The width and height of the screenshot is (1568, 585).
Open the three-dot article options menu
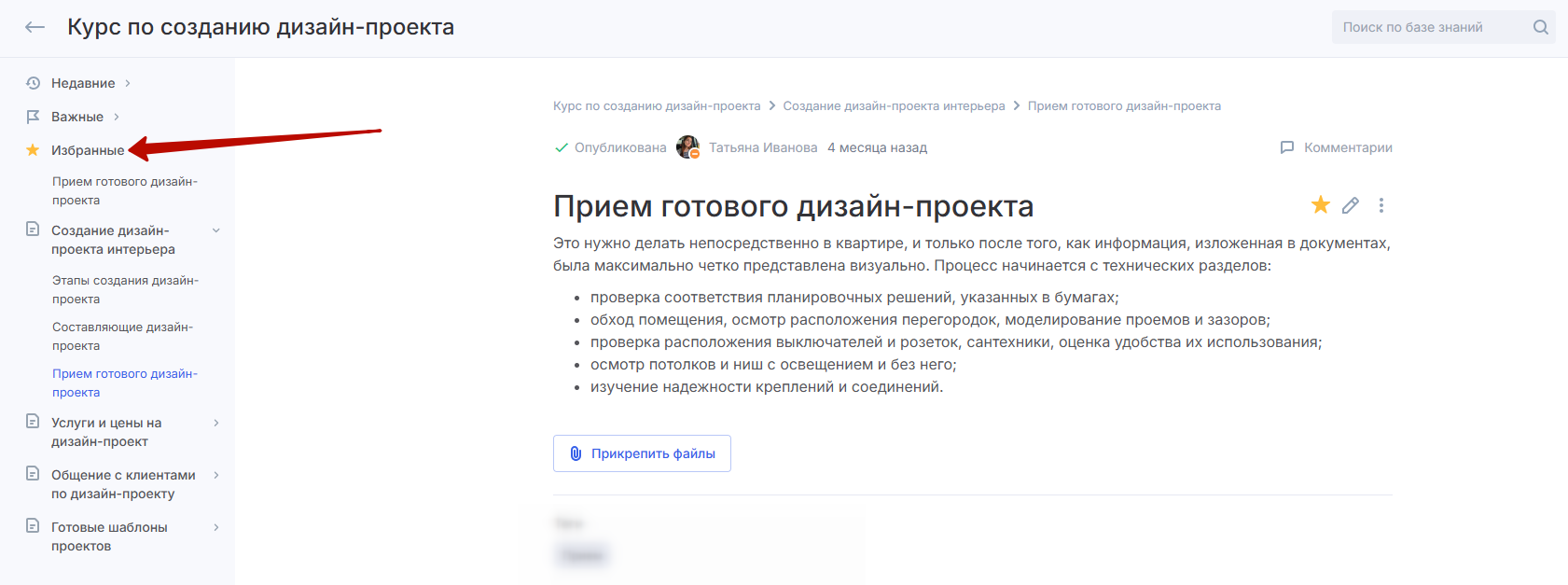1381,205
